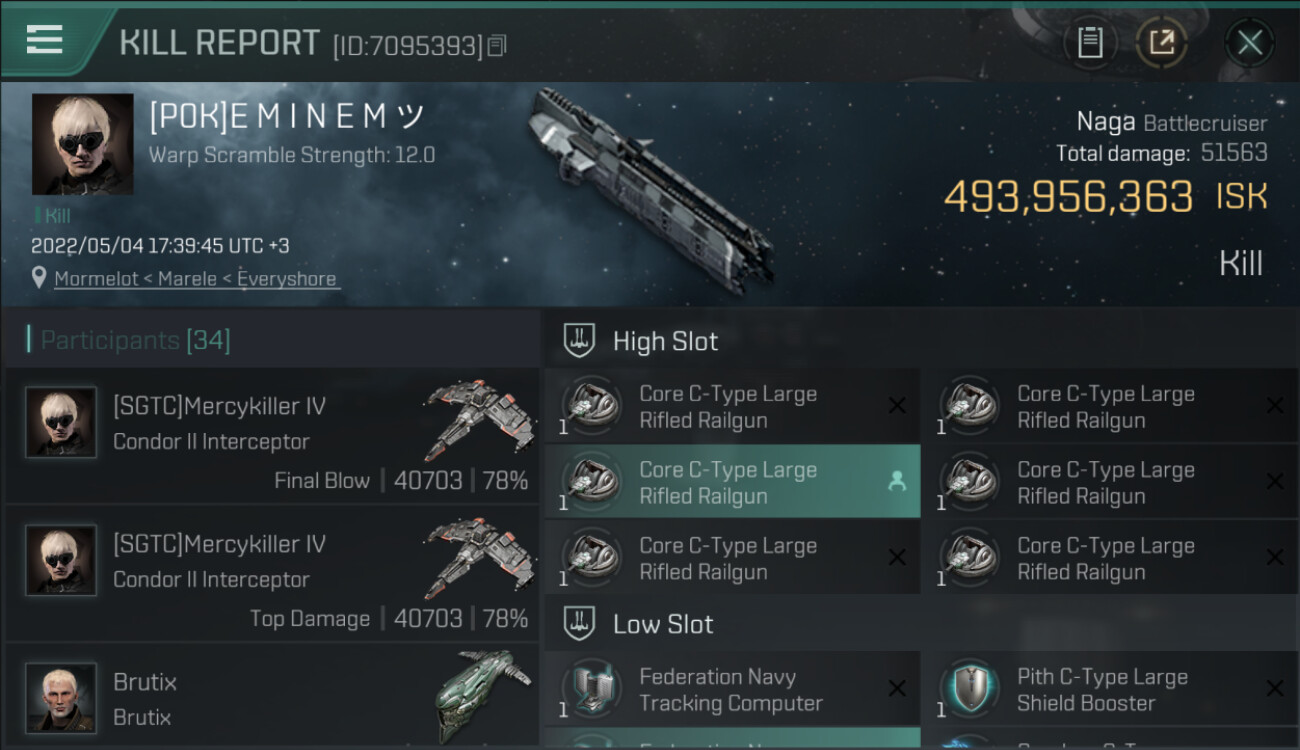Open the hamburger menu
Viewport: 1300px width, 750px height.
coord(45,40)
